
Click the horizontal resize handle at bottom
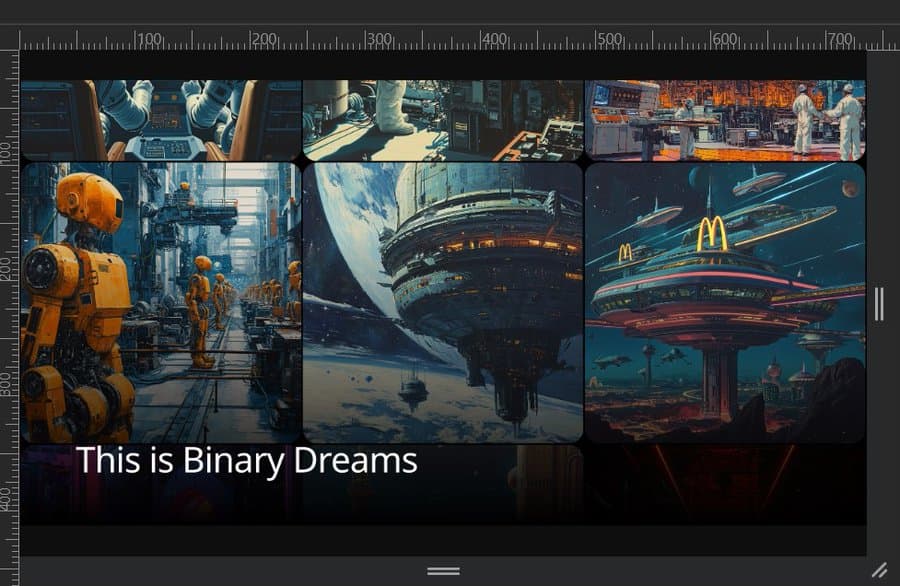pyautogui.click(x=443, y=571)
